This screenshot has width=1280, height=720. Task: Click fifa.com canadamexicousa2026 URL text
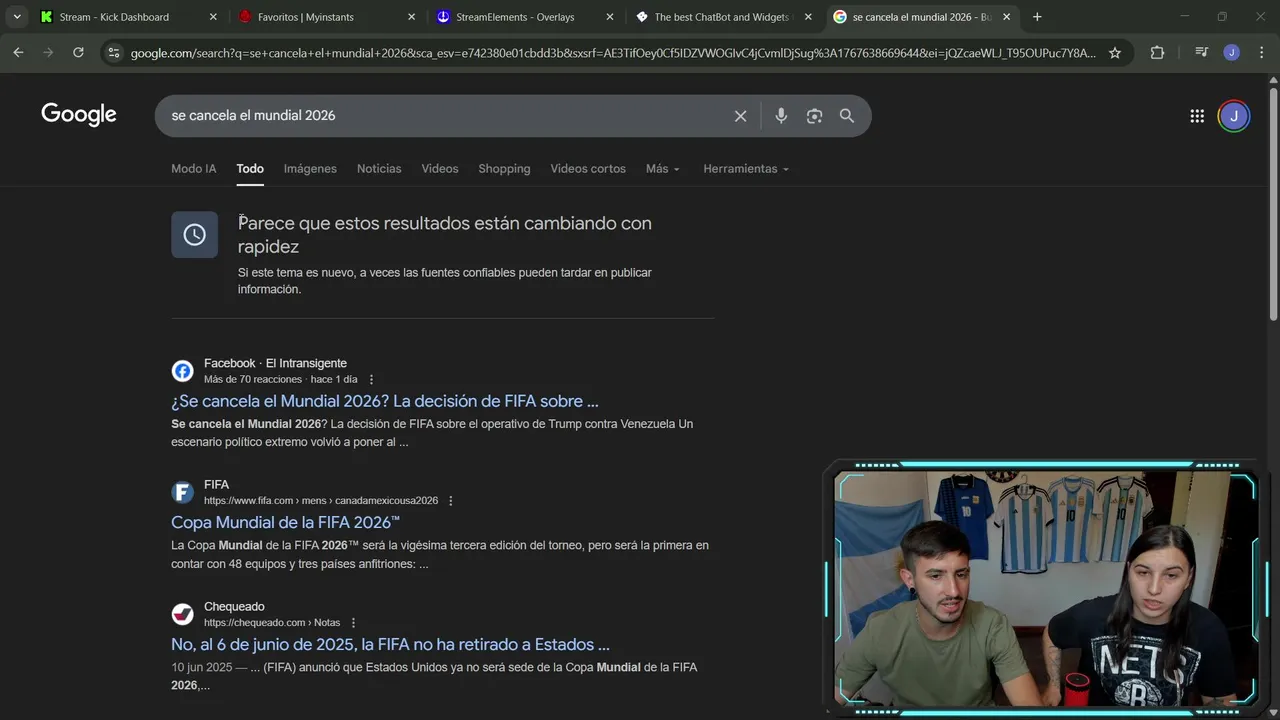[x=321, y=501]
